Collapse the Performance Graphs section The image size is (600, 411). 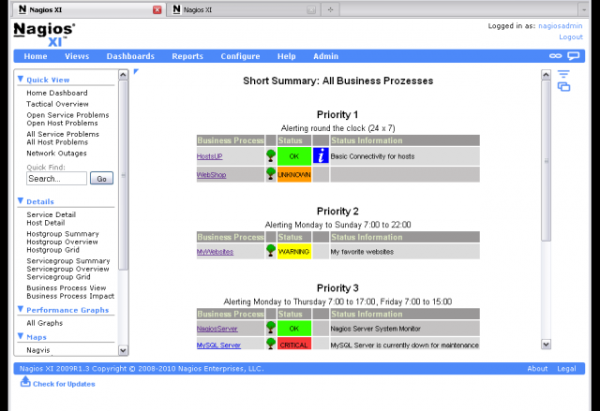20,310
